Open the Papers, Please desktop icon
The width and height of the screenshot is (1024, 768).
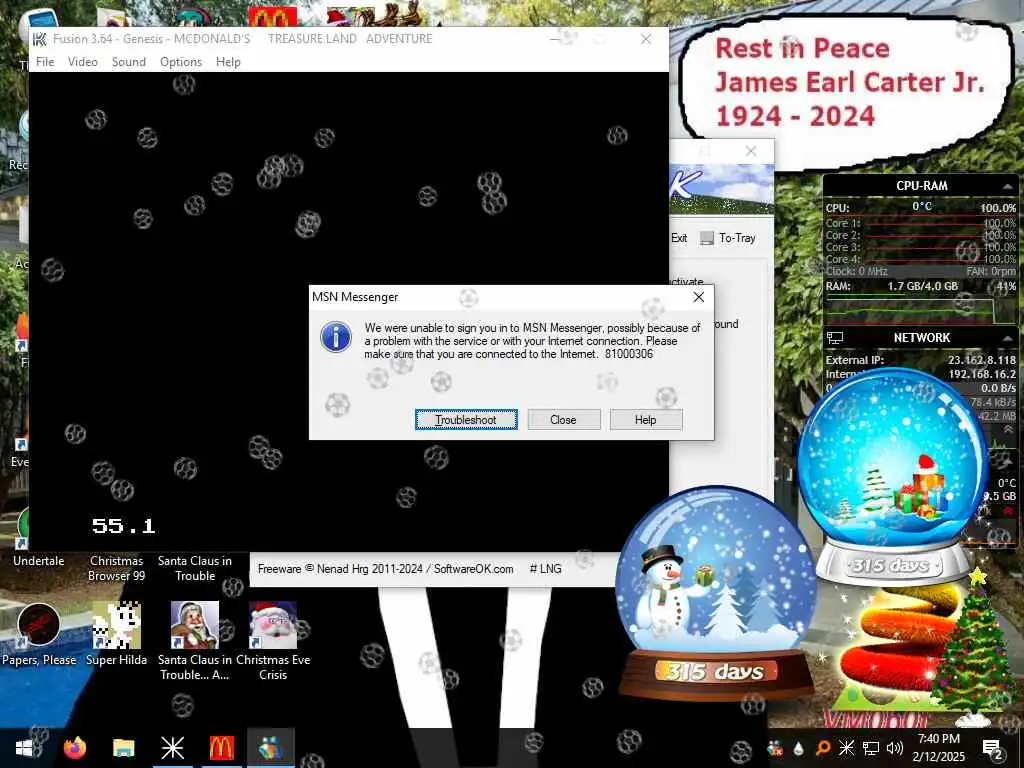(x=39, y=633)
